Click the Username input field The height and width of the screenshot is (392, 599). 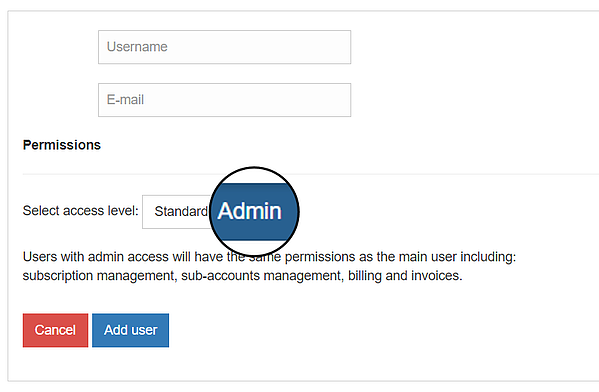(x=224, y=47)
